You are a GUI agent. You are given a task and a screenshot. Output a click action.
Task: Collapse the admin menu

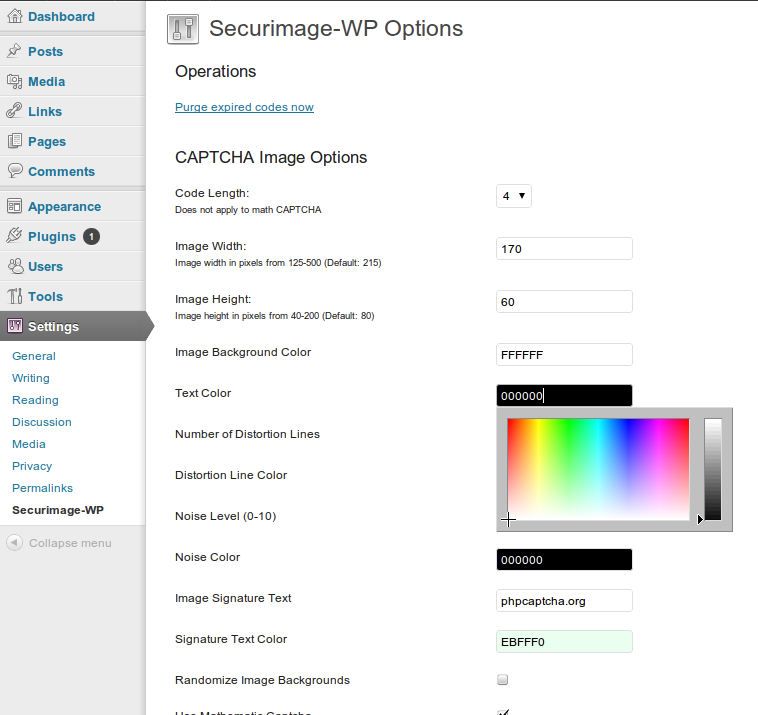coord(59,543)
